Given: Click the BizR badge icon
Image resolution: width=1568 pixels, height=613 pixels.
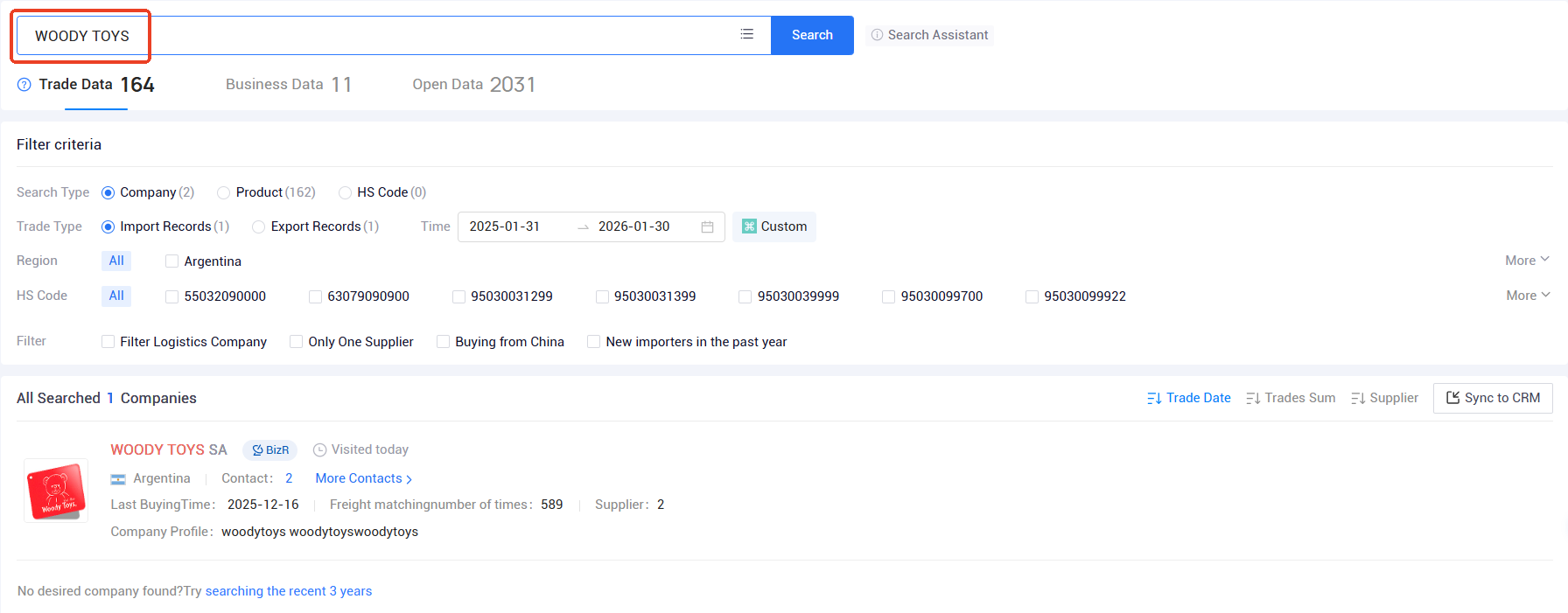Looking at the screenshot, I should point(257,450).
